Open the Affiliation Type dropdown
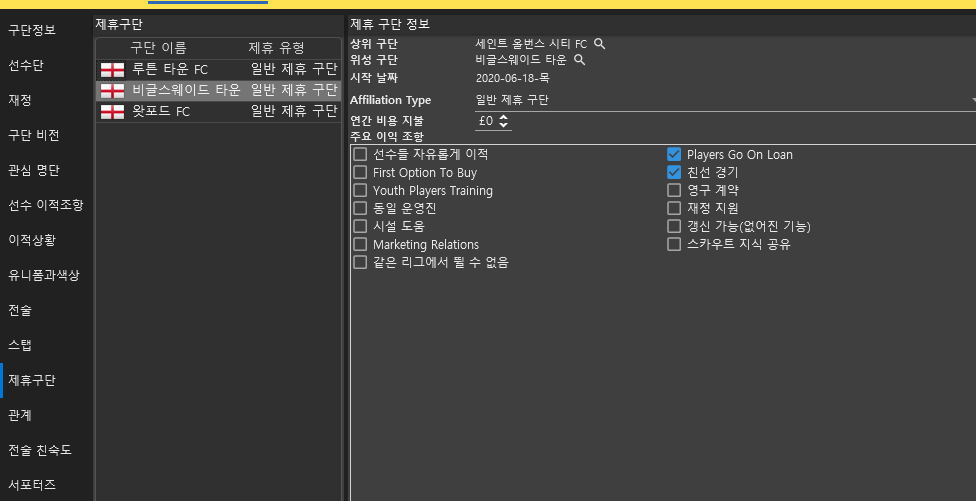 (725, 101)
